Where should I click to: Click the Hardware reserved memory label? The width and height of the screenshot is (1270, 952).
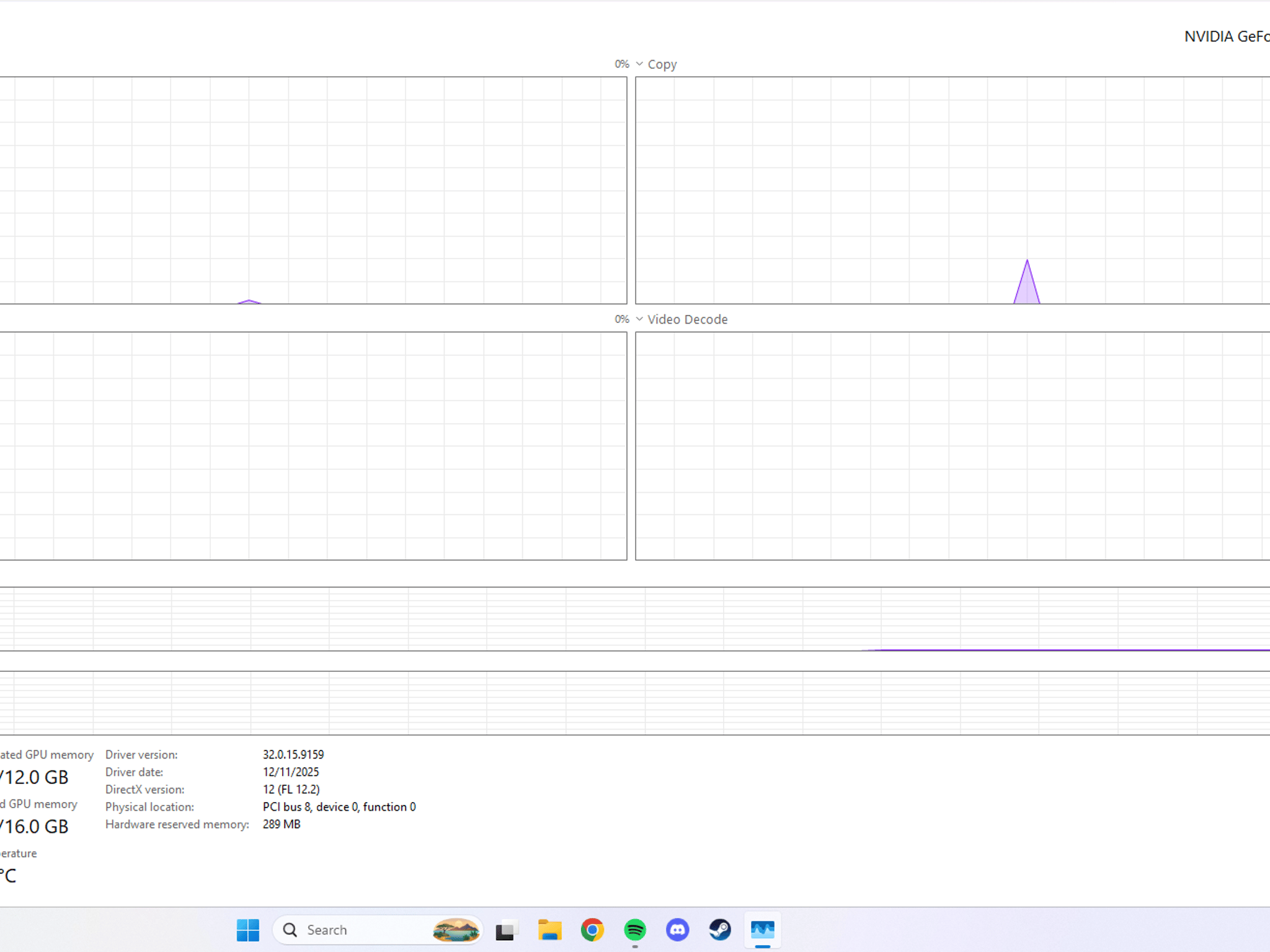point(177,824)
